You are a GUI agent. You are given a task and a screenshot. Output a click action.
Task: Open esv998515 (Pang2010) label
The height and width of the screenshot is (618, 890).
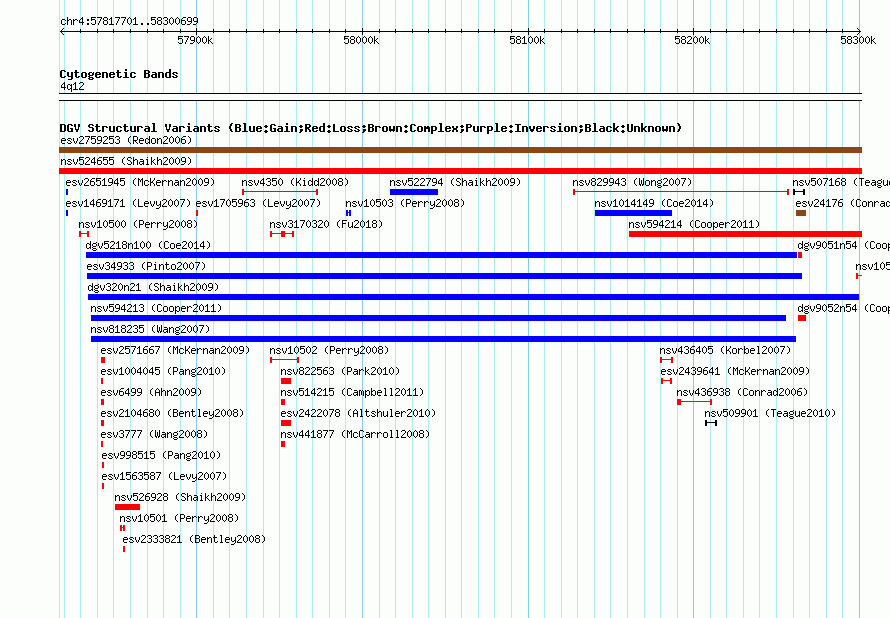161,455
